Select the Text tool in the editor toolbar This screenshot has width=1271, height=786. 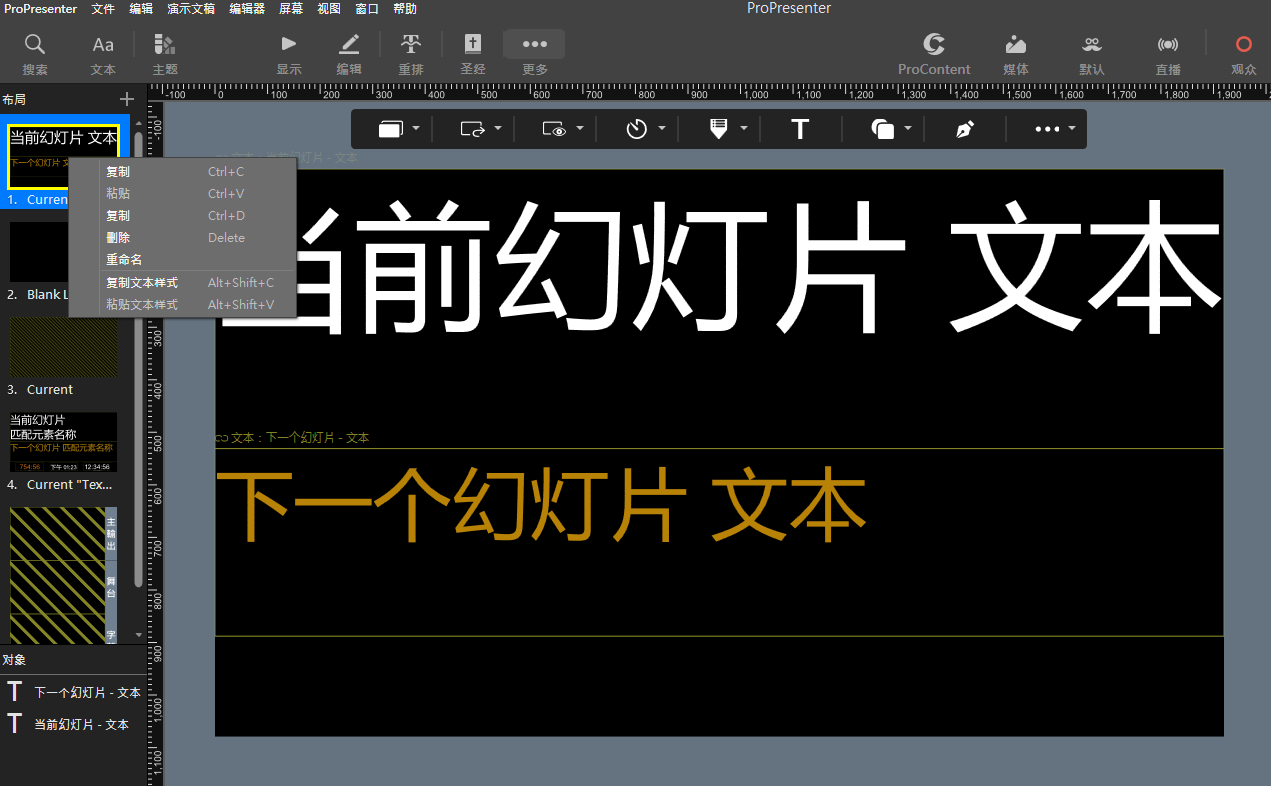tap(799, 128)
